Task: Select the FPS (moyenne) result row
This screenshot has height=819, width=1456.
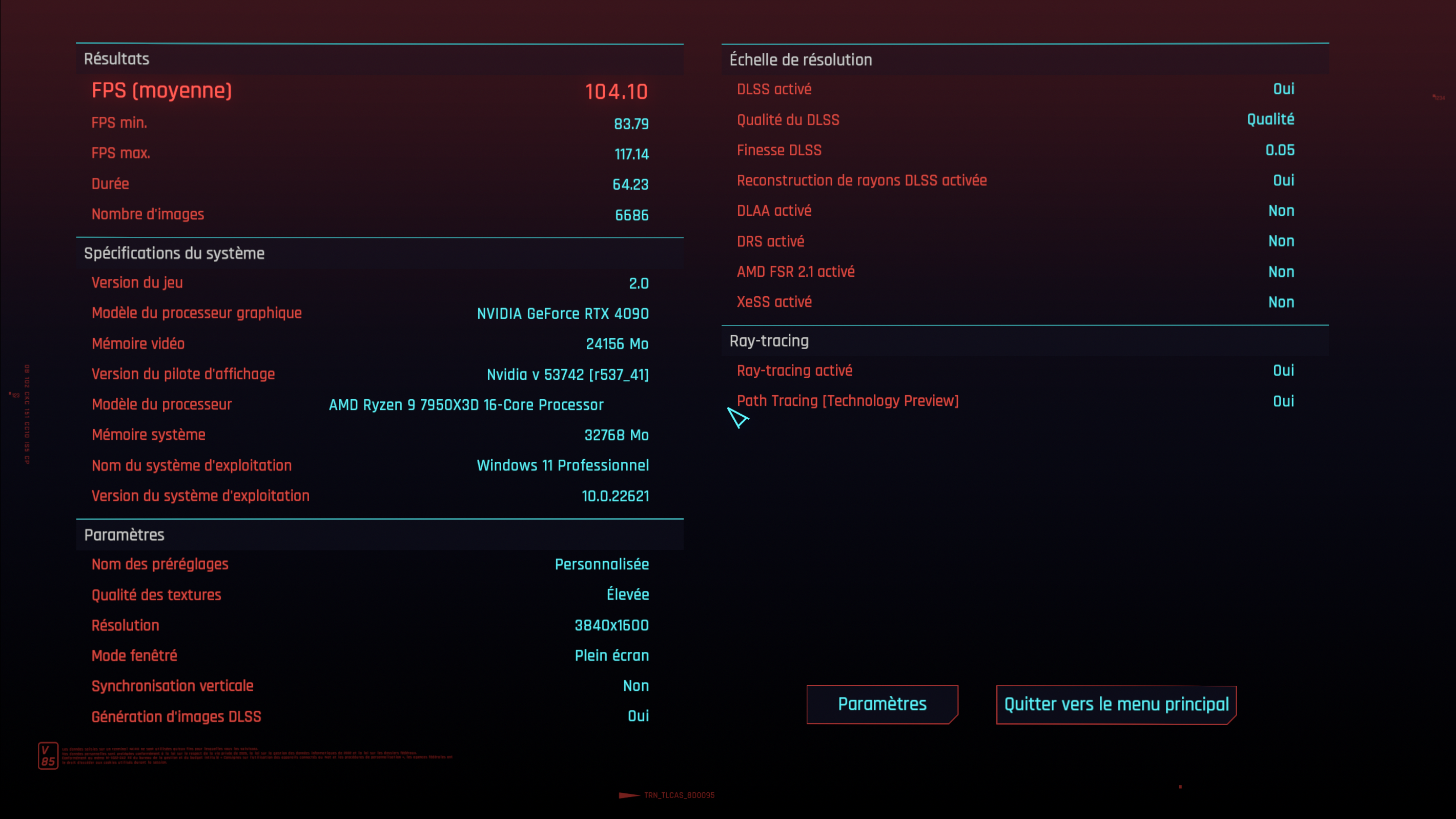Action: [x=370, y=91]
